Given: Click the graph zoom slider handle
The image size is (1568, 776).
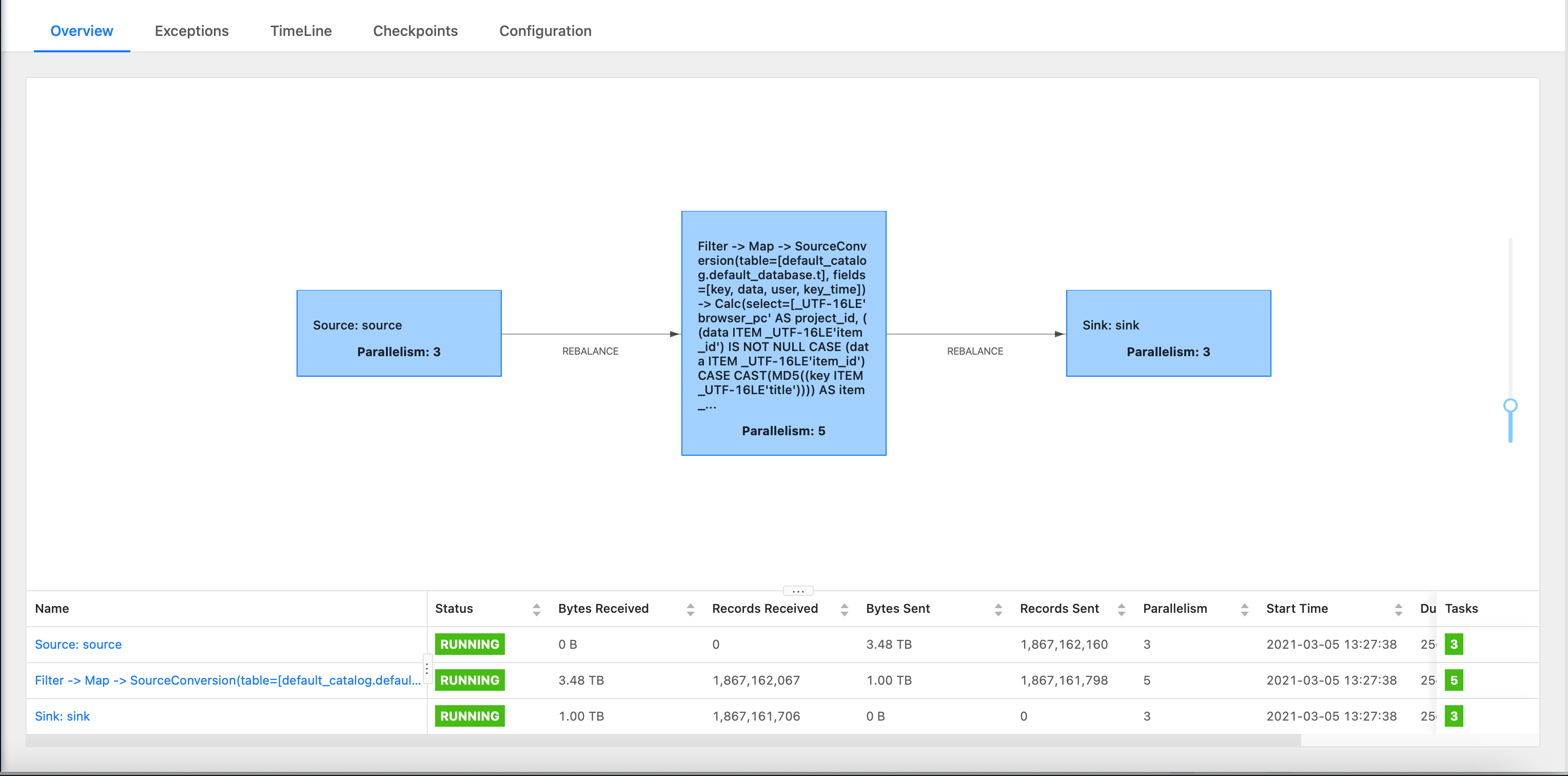Looking at the screenshot, I should [1510, 405].
